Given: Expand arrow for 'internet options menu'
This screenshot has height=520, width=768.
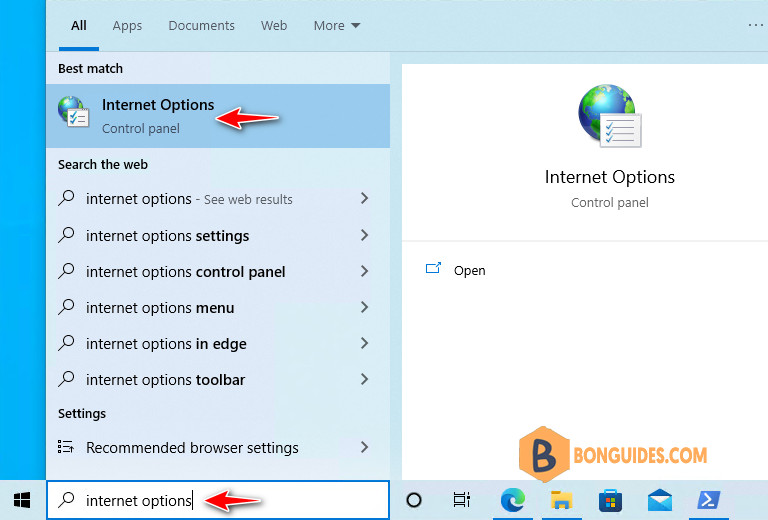Looking at the screenshot, I should click(x=364, y=307).
